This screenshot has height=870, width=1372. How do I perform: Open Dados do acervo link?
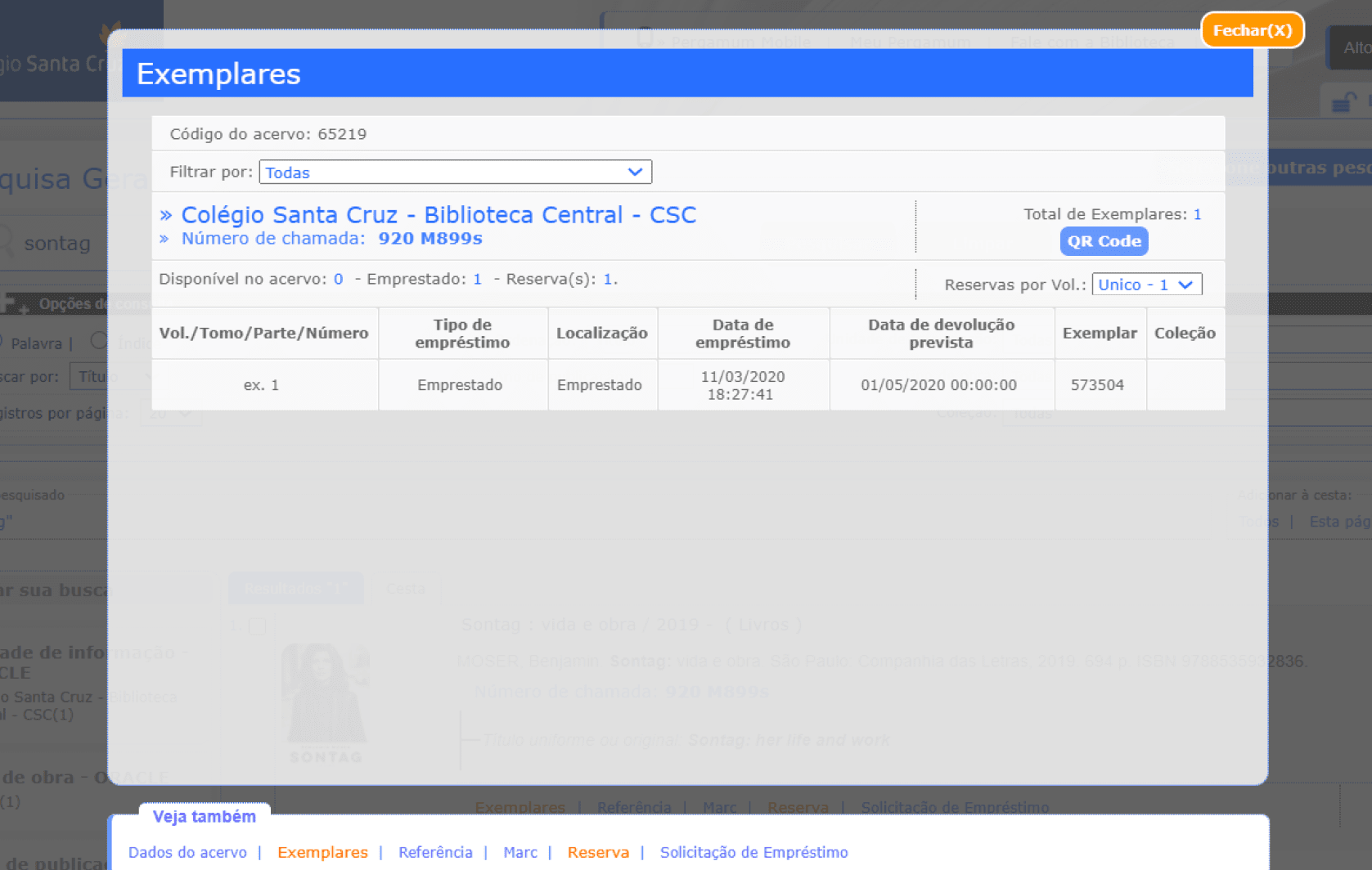click(x=187, y=852)
